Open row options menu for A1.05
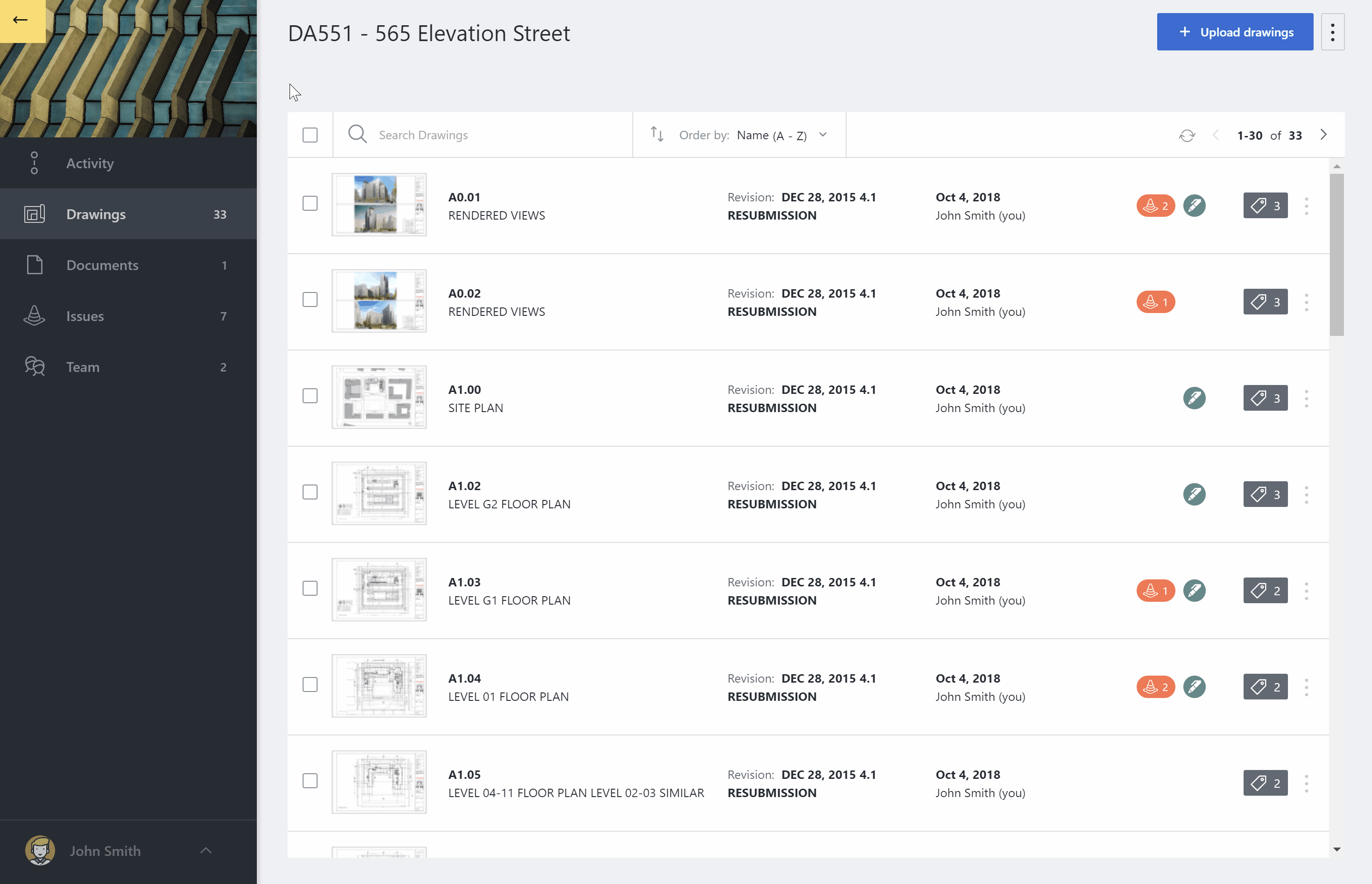The image size is (1372, 884). pyautogui.click(x=1307, y=784)
